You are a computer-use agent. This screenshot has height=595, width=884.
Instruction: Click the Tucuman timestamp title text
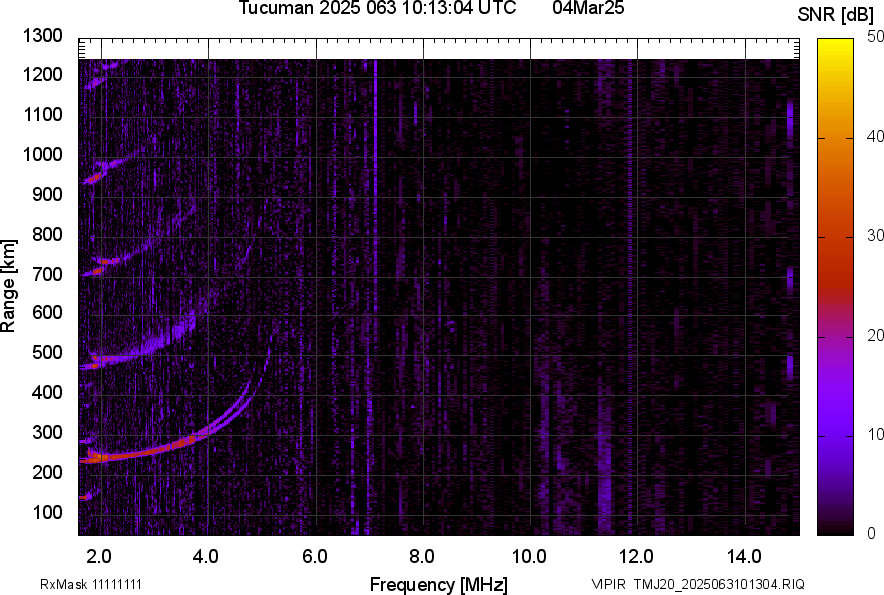[377, 9]
